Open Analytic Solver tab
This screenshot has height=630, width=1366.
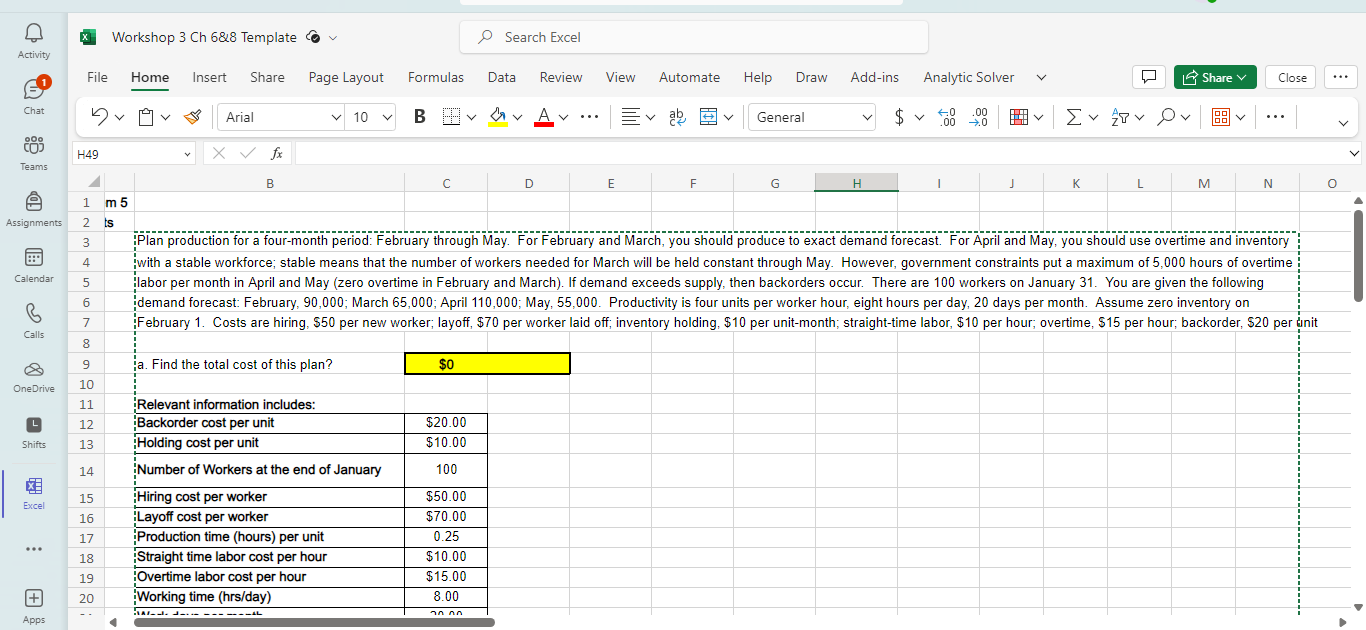point(968,77)
